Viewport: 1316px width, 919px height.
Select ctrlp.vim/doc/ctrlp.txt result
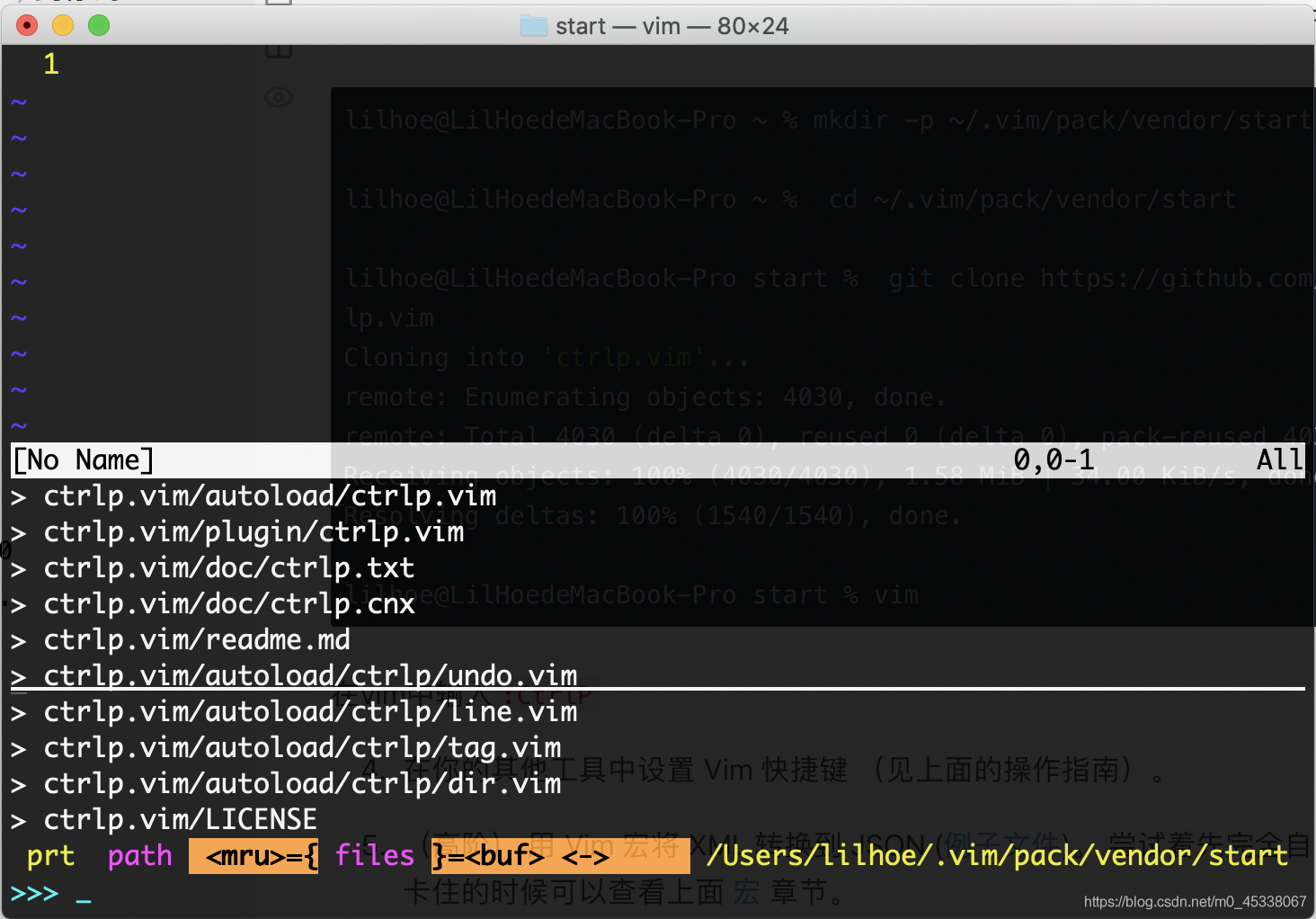click(229, 568)
